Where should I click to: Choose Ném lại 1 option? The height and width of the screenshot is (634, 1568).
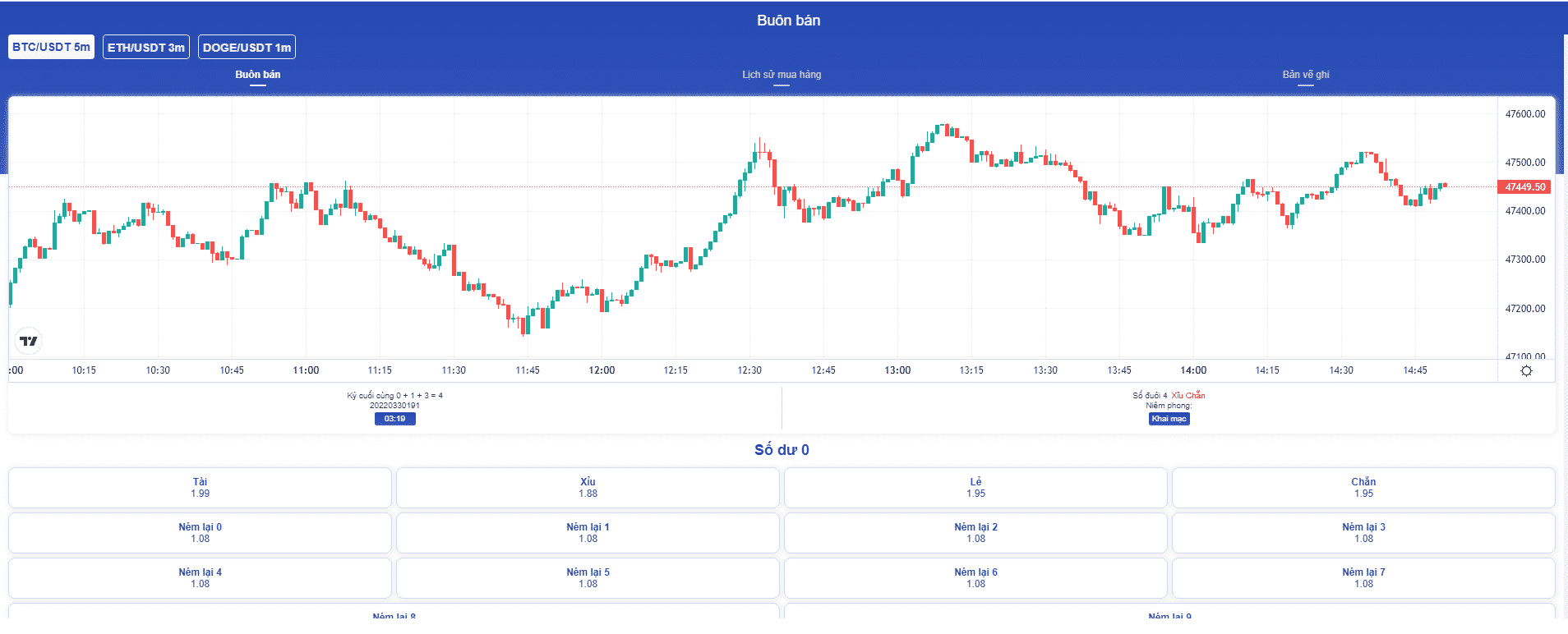(588, 533)
